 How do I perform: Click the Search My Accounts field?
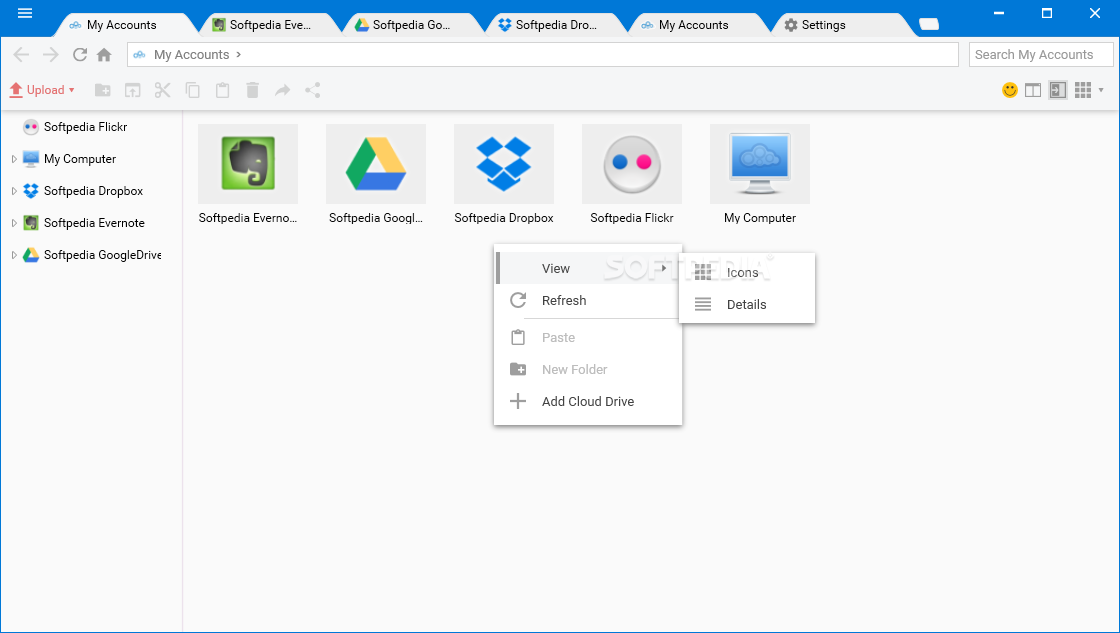click(1041, 54)
